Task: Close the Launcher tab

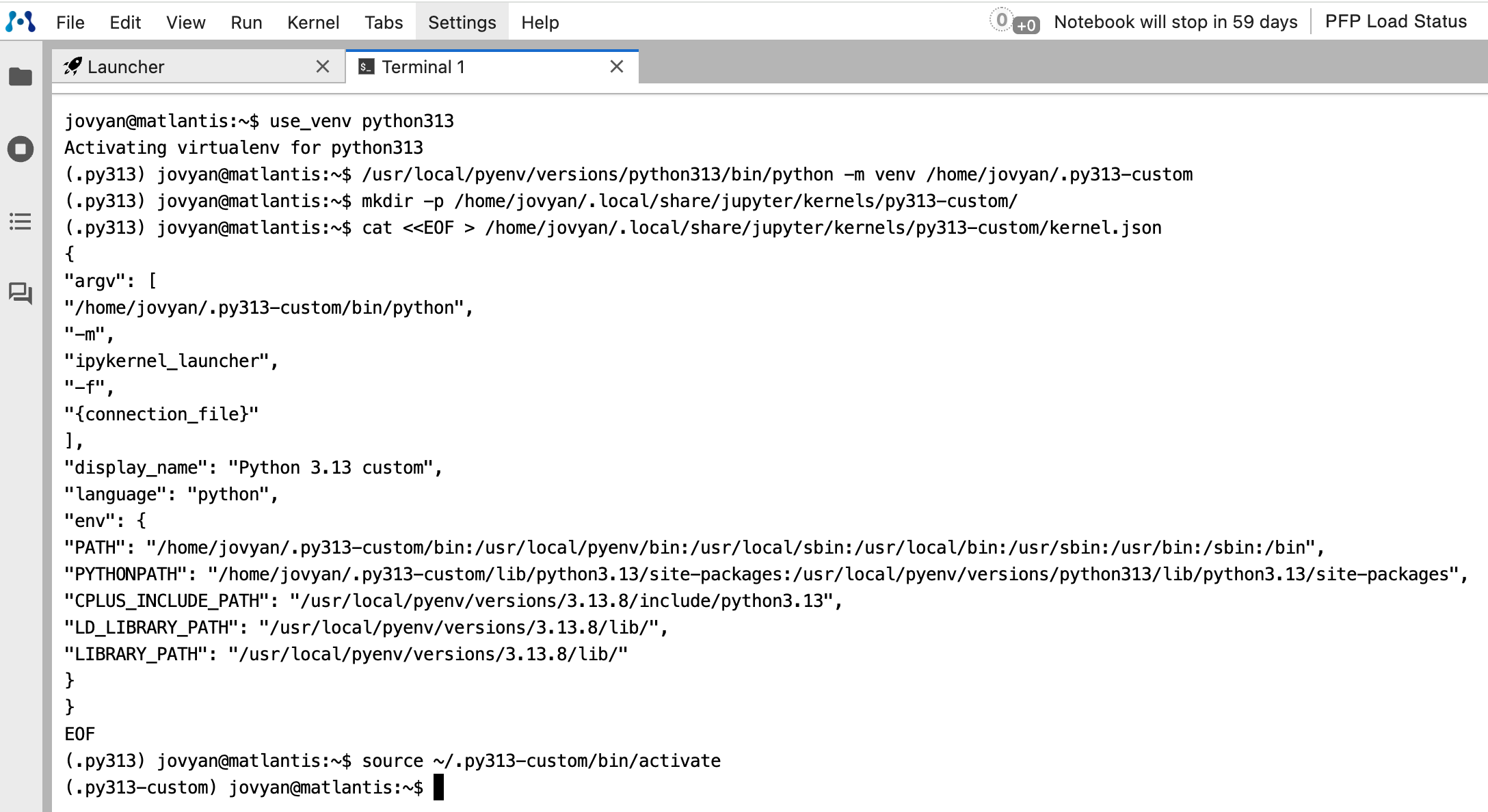Action: [x=323, y=66]
